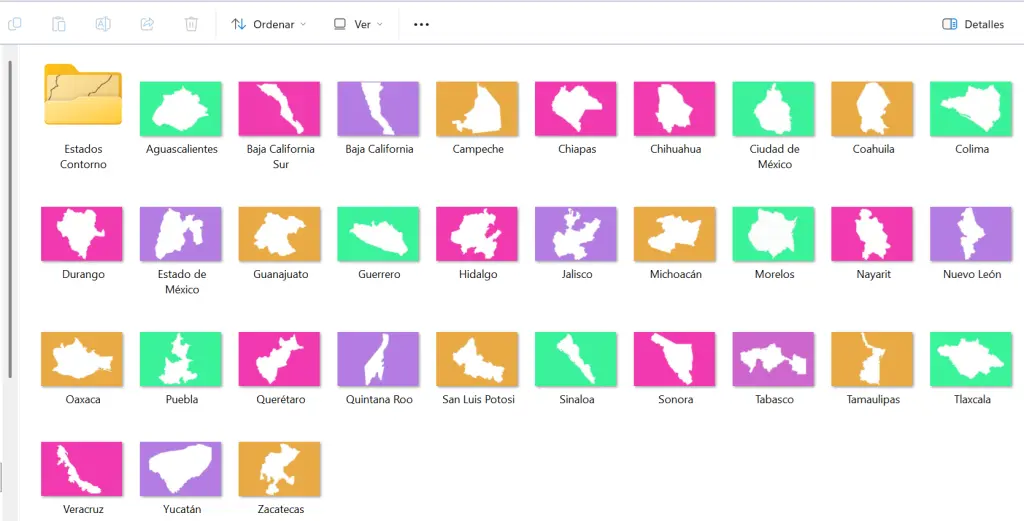Screen dimensions: 1024x521
Task: Select the Nayarit map thumbnail
Action: (x=872, y=234)
